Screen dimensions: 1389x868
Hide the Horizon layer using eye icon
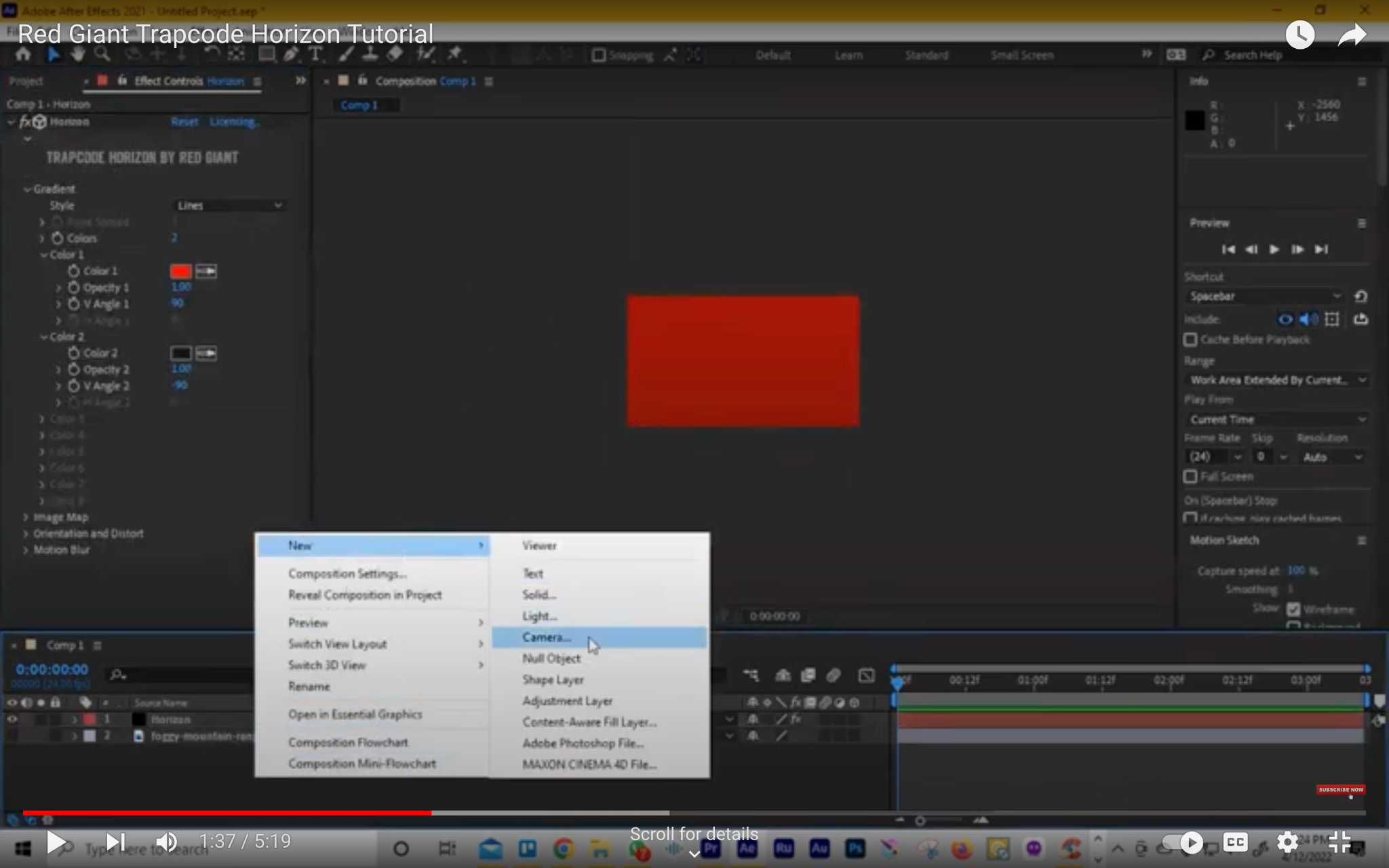point(12,719)
